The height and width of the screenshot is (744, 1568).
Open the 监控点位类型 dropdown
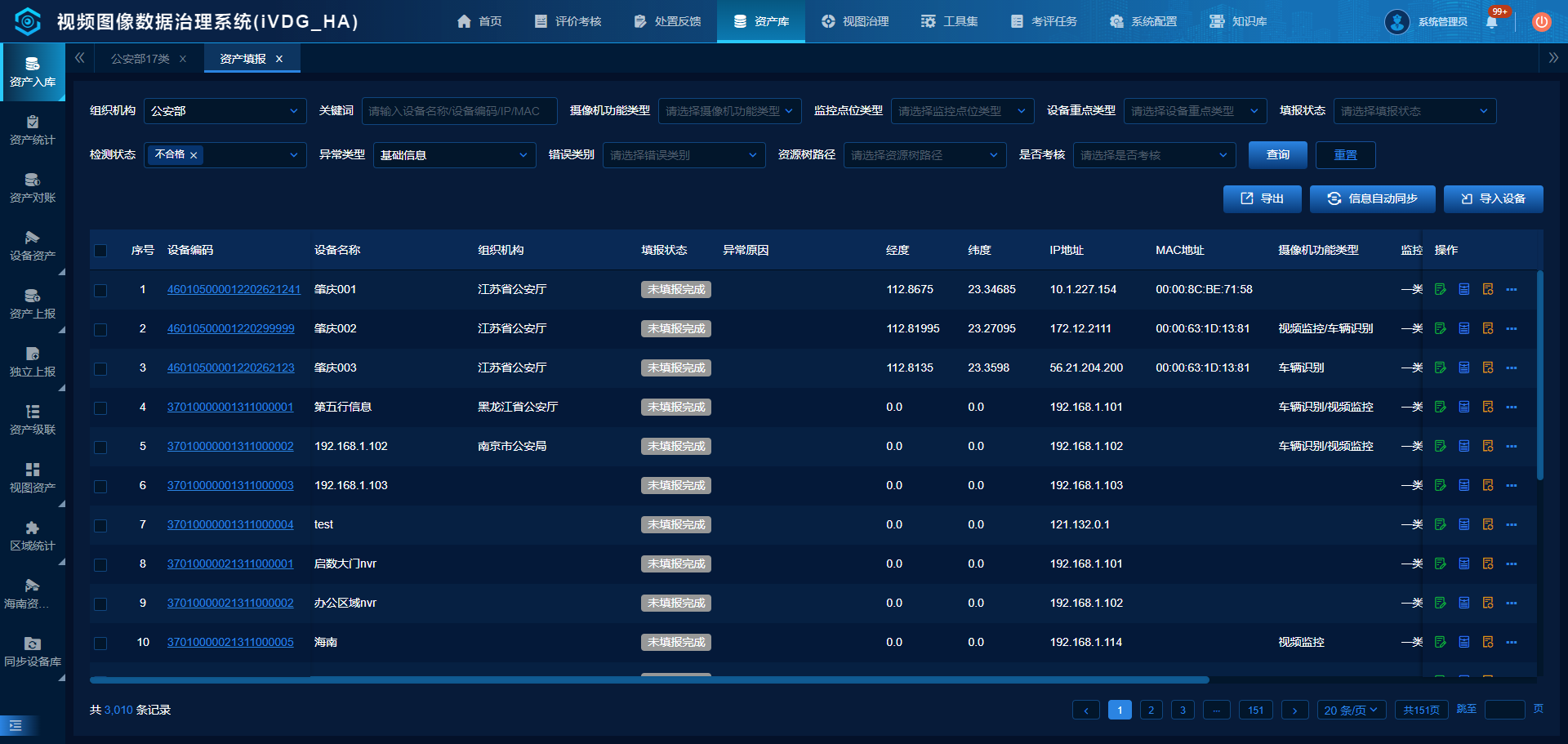click(962, 111)
